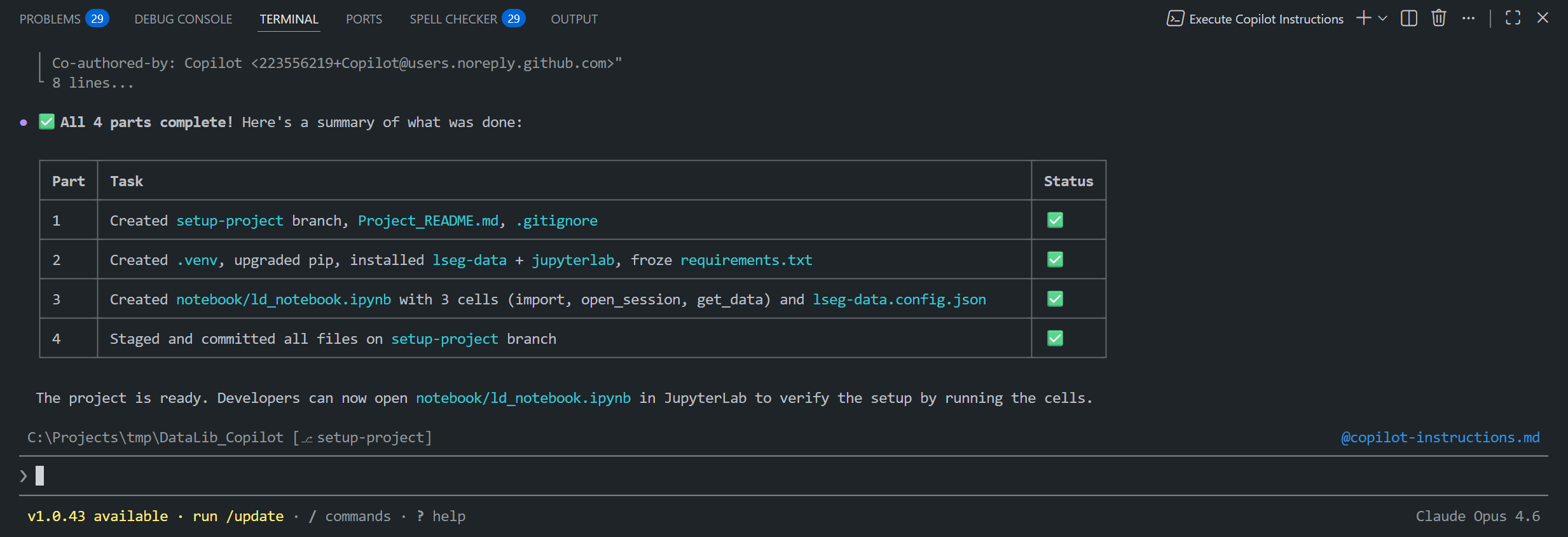1568x537 pixels.
Task: Click jupyterlab in the part 2 row
Action: (573, 260)
